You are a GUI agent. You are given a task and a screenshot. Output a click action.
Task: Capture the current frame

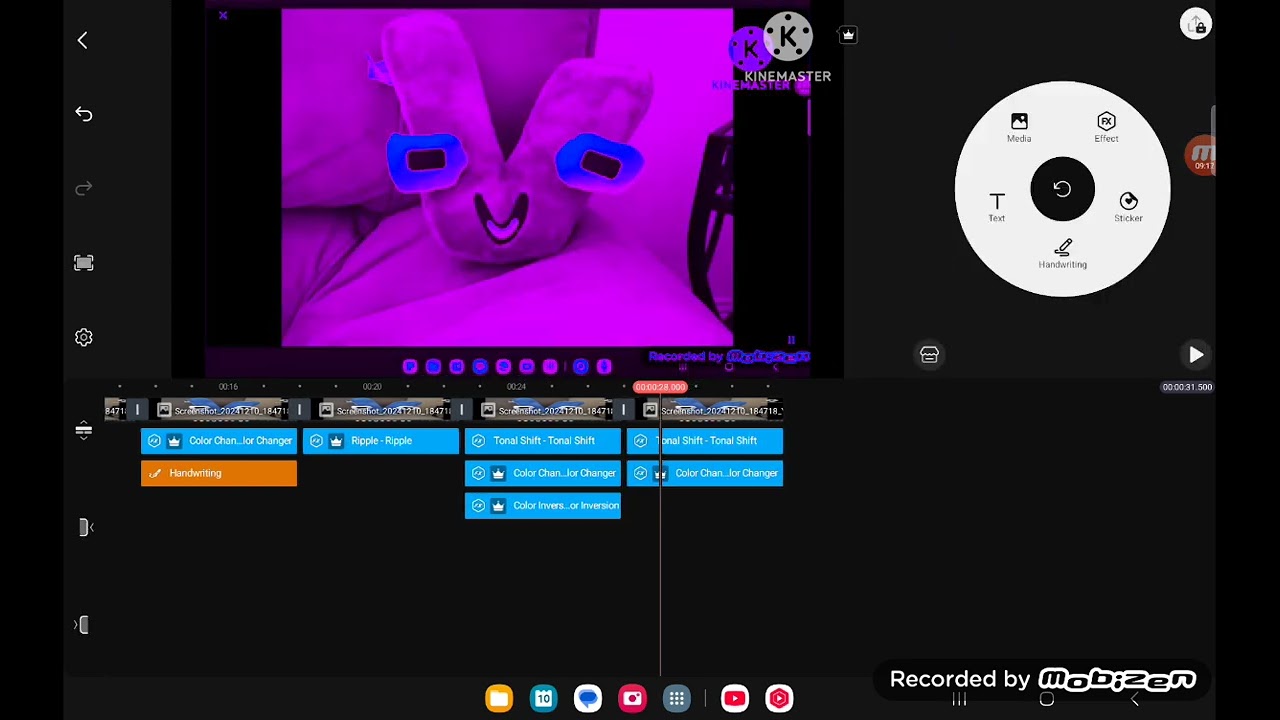[x=84, y=263]
